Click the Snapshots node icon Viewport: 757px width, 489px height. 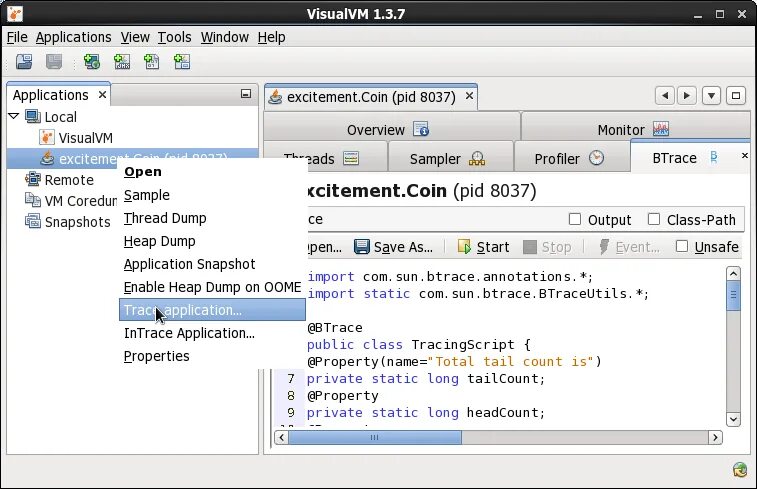(33, 221)
